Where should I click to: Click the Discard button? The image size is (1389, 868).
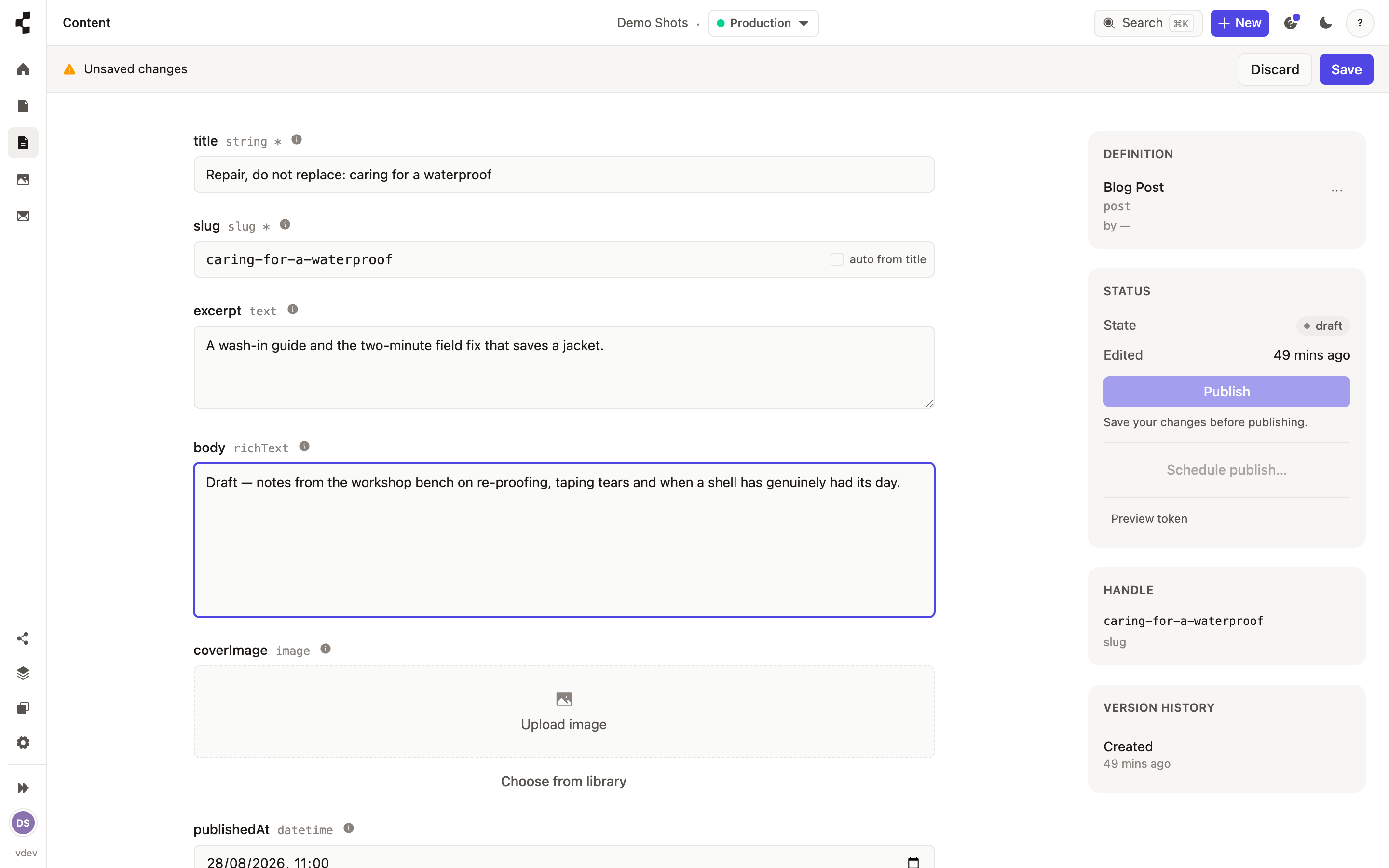tap(1275, 69)
